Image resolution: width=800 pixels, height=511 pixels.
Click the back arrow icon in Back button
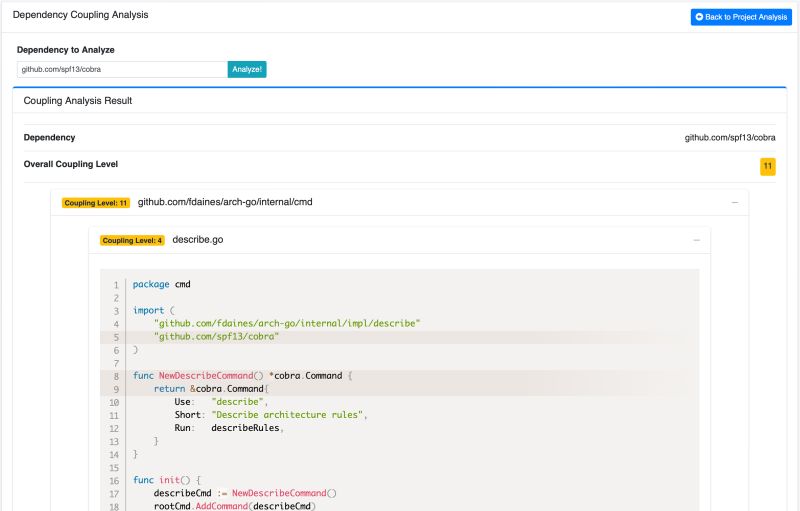(699, 17)
